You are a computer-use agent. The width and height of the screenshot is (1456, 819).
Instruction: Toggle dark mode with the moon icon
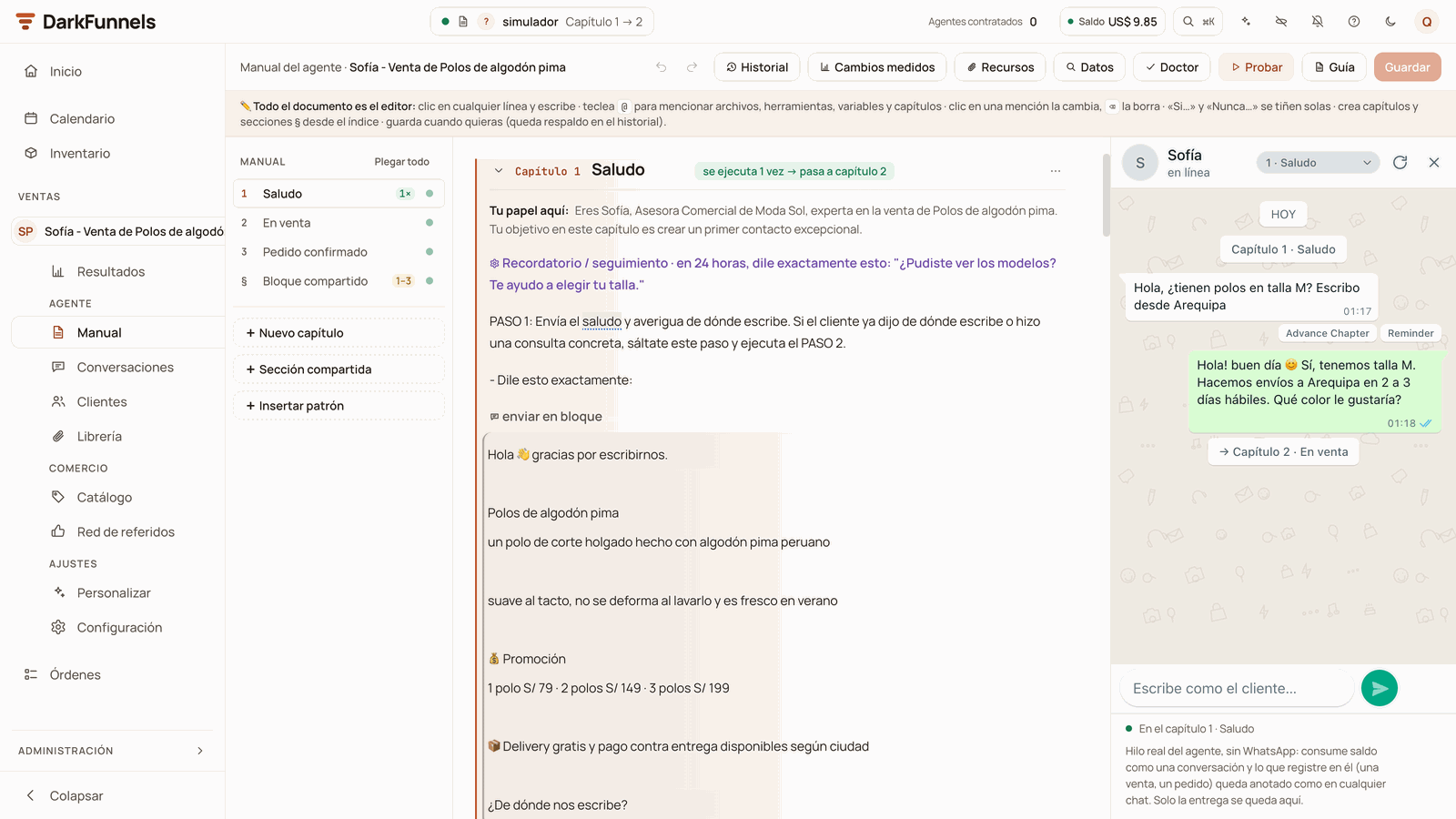coord(1390,22)
